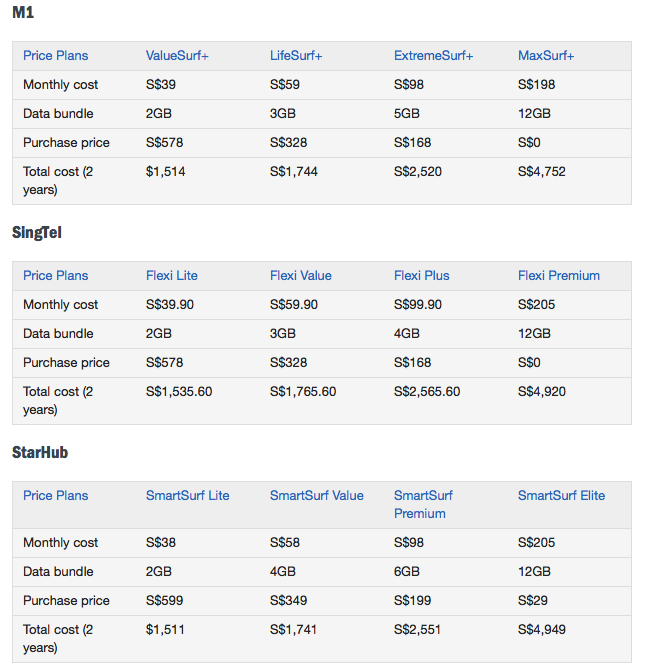
Task: Open the SmartSurf Value plan link
Action: tap(317, 496)
